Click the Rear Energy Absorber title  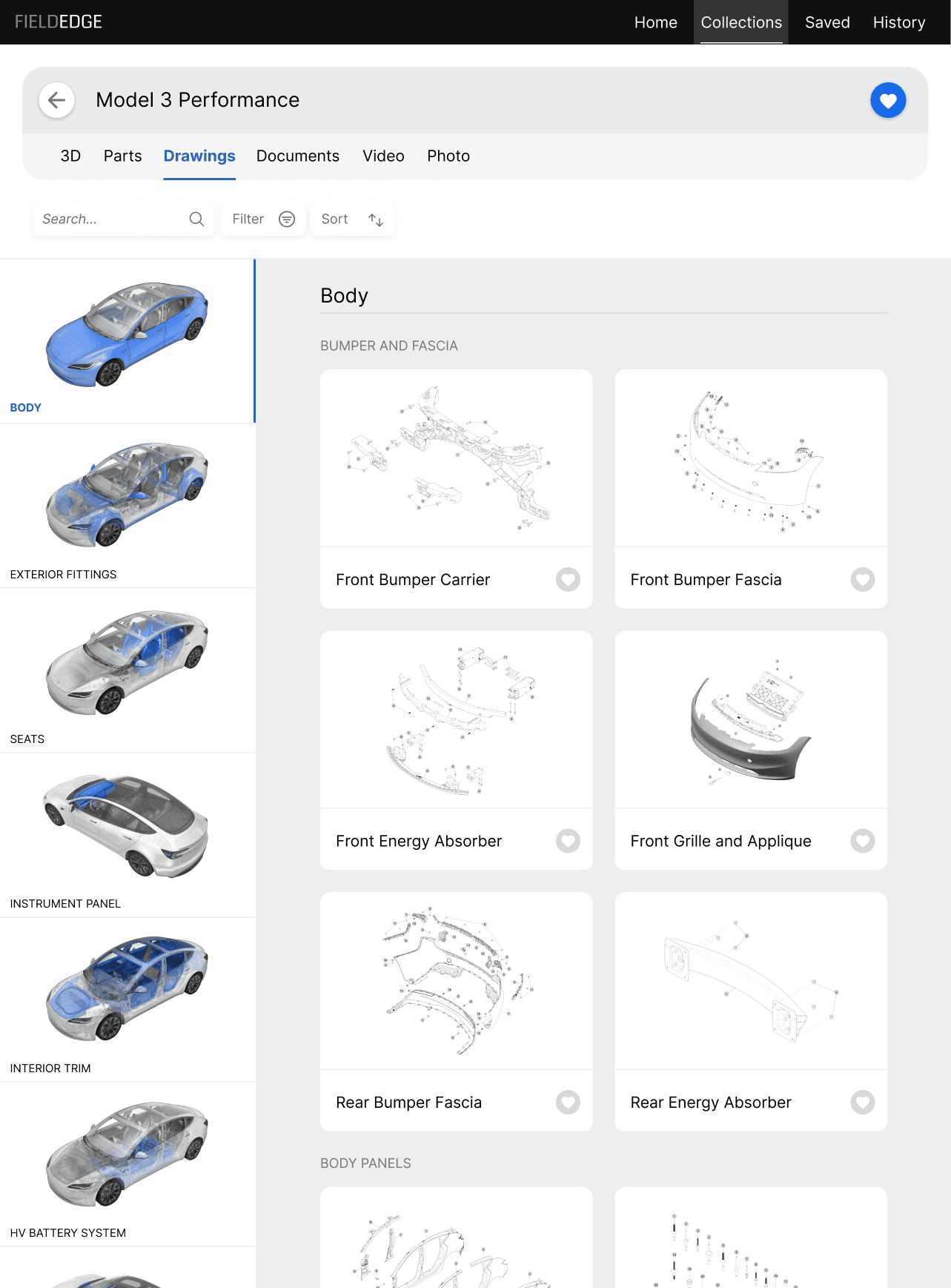711,1103
